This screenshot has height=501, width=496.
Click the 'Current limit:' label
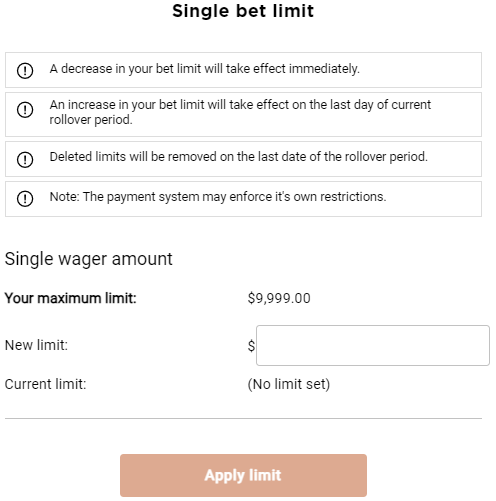coord(46,384)
